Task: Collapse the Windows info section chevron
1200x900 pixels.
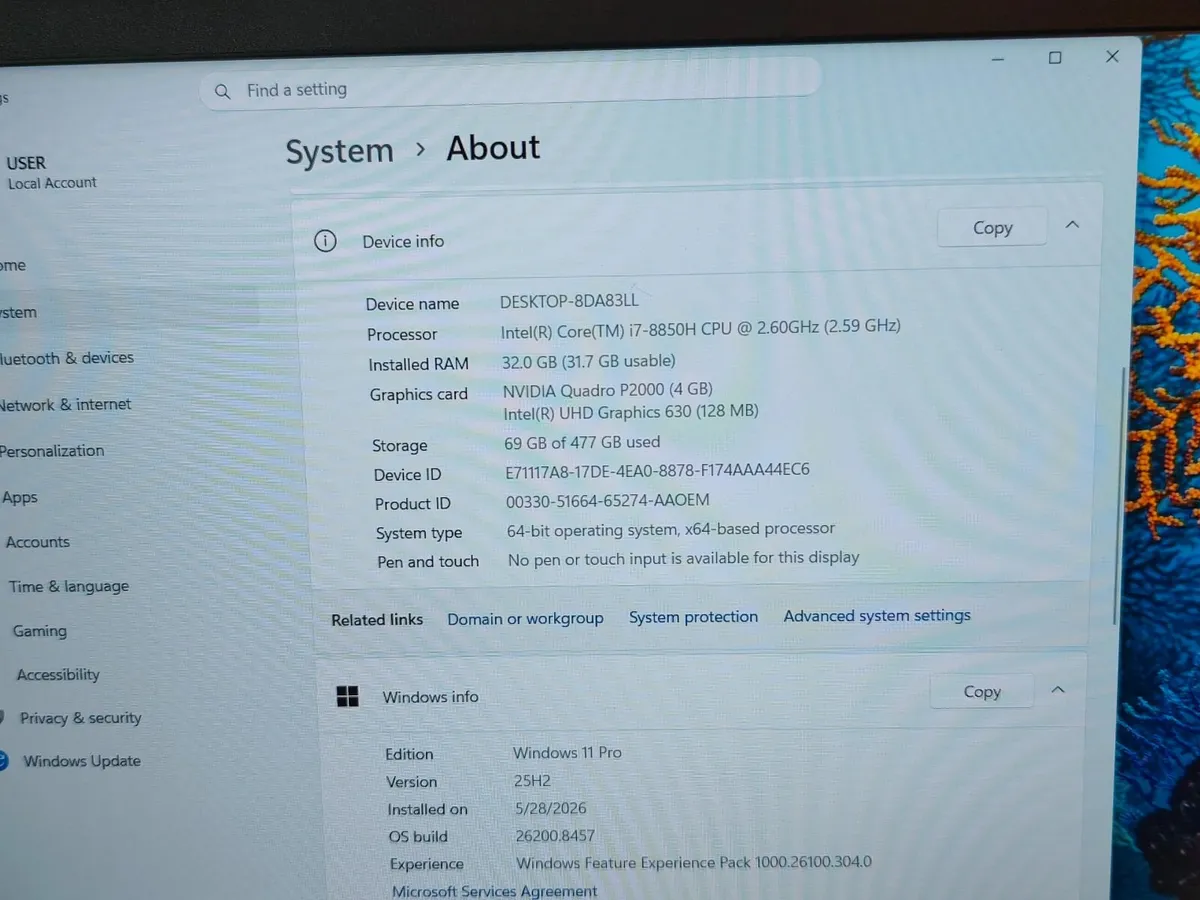Action: tap(1058, 690)
